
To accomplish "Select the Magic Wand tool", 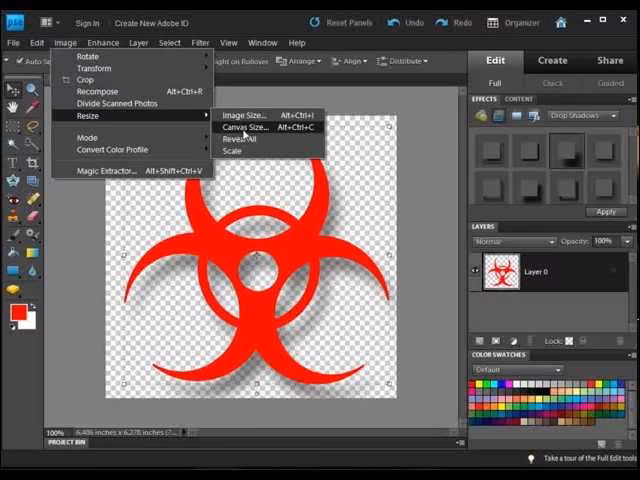I will point(13,144).
